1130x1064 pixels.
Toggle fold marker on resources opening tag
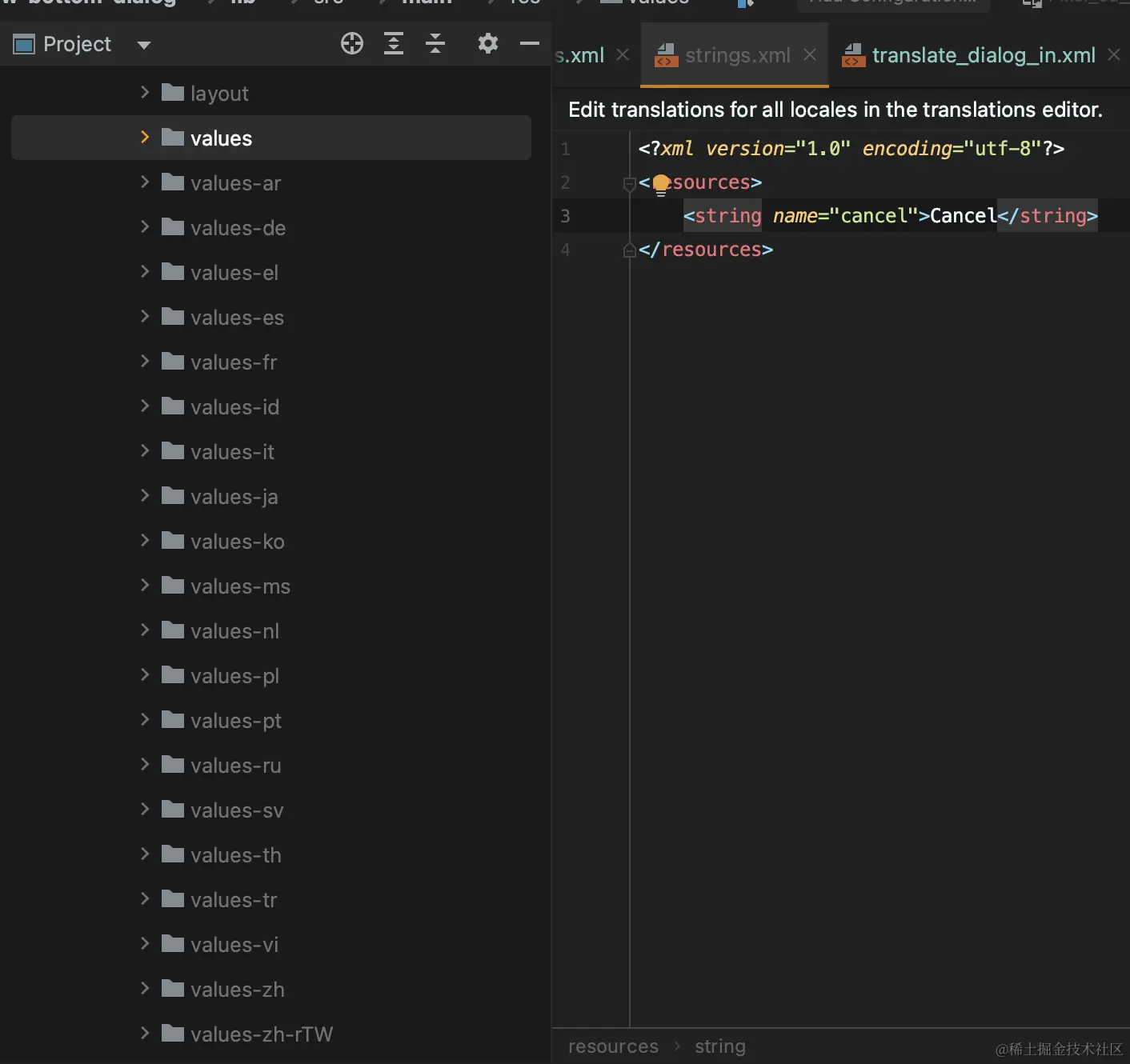629,184
